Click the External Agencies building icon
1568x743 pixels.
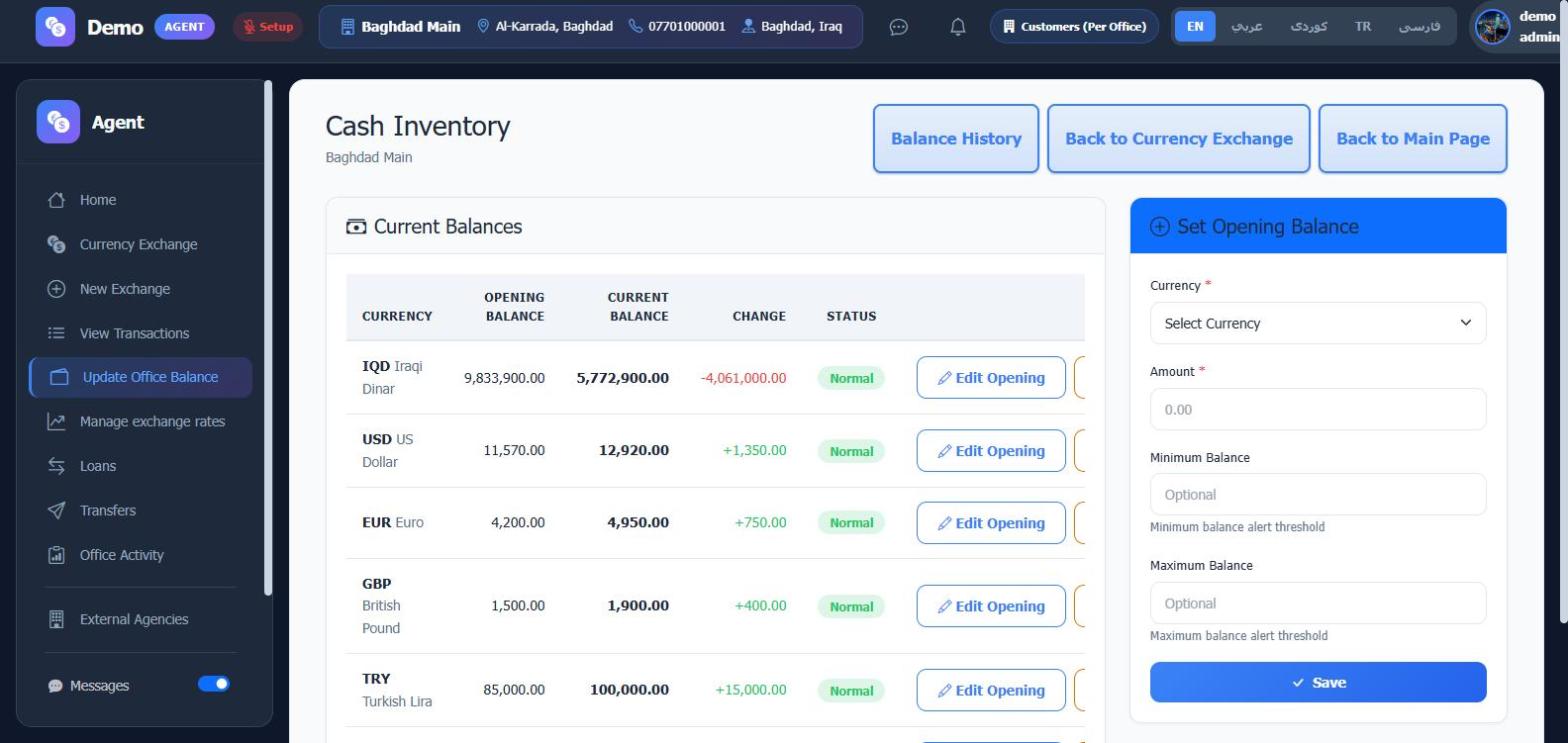(x=57, y=619)
